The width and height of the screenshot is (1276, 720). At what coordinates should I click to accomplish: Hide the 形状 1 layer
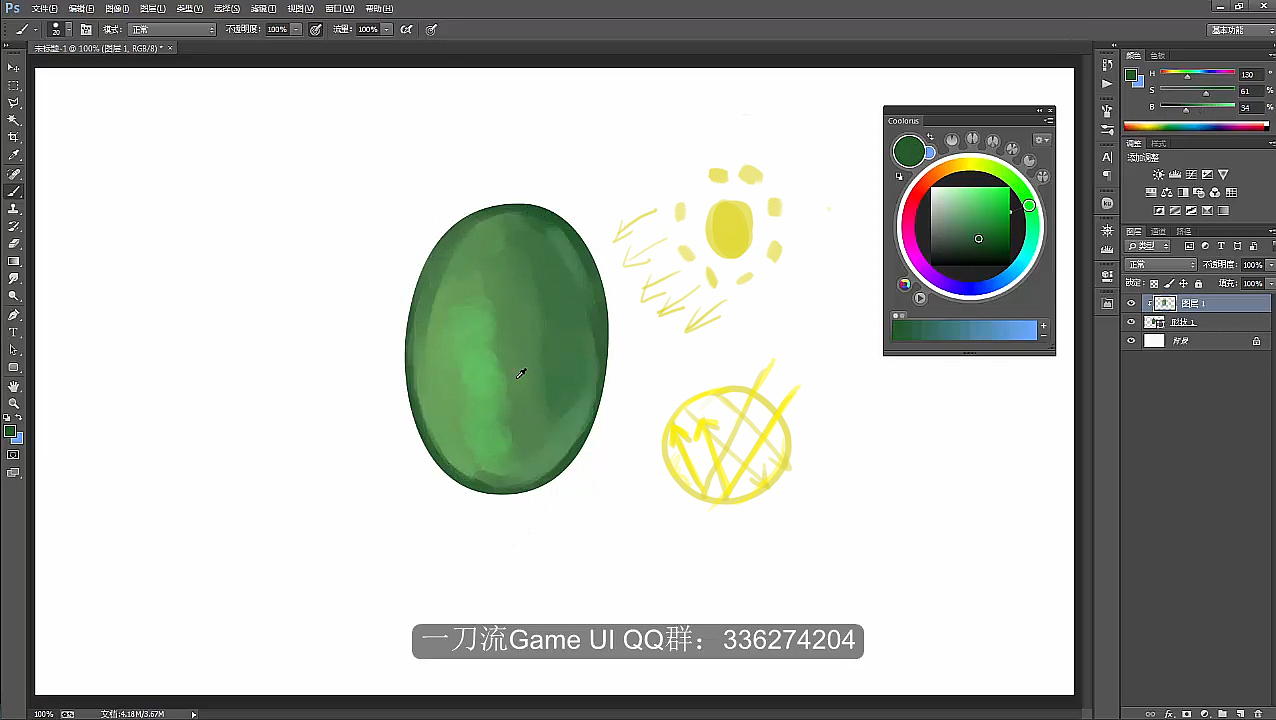(1131, 322)
